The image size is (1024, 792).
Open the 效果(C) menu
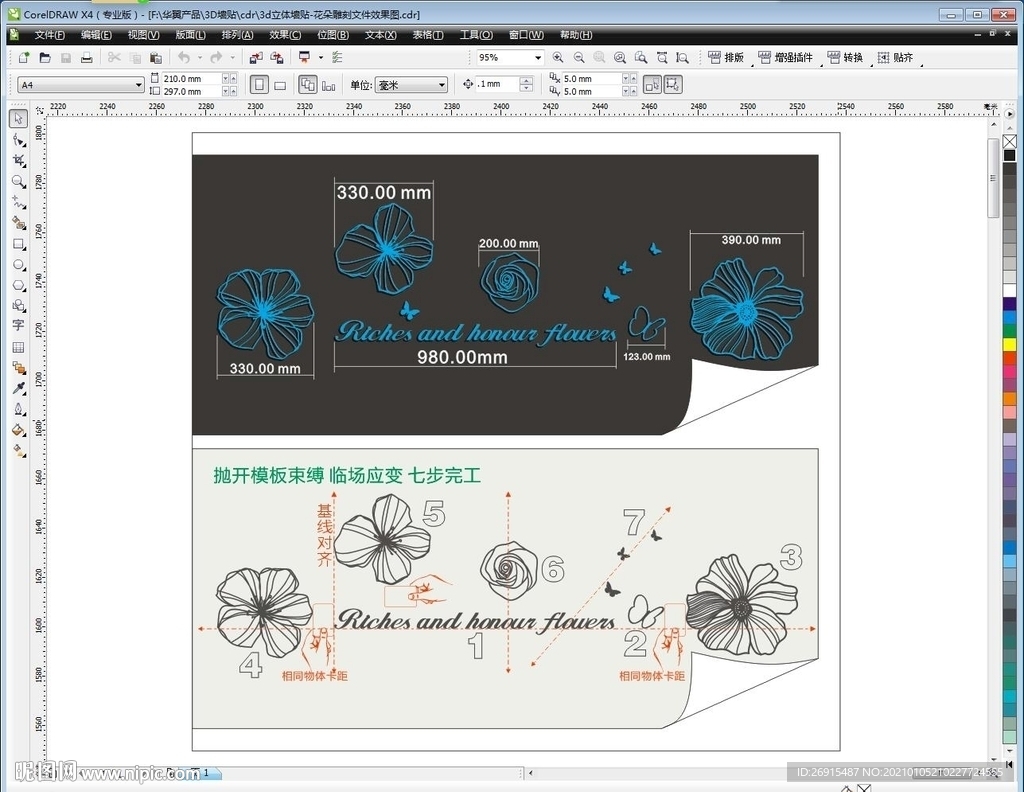tap(285, 35)
